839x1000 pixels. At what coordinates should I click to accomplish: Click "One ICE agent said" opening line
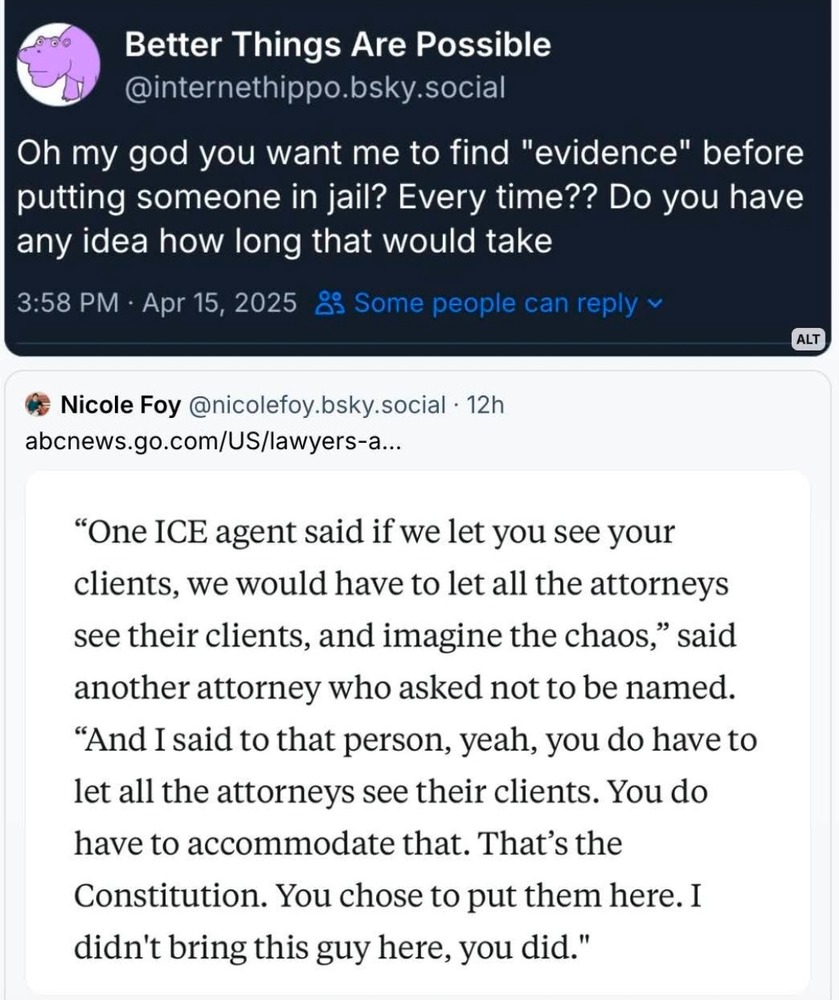375,531
